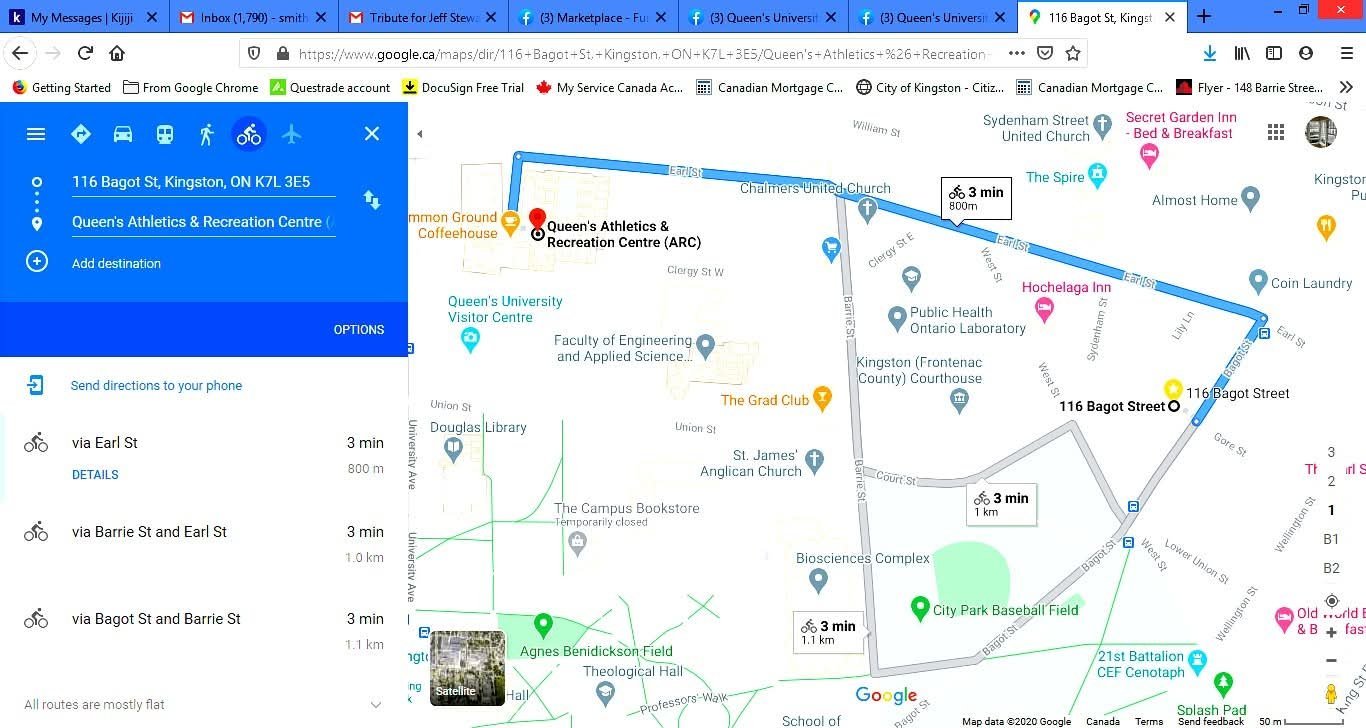Zoom in the map
1366x728 pixels.
[1331, 632]
